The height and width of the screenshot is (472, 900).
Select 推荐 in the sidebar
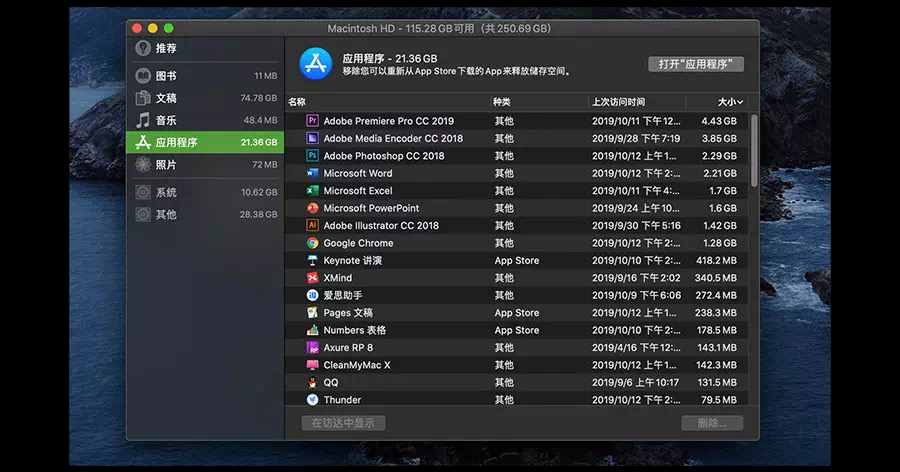point(205,48)
